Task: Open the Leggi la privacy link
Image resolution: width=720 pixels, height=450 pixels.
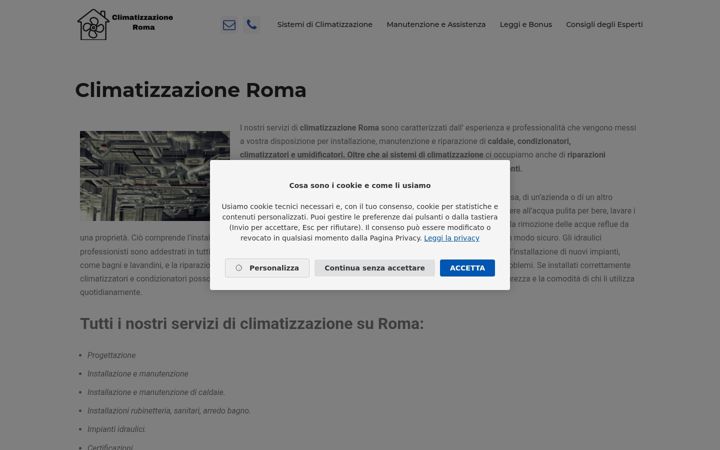Action: (451, 238)
